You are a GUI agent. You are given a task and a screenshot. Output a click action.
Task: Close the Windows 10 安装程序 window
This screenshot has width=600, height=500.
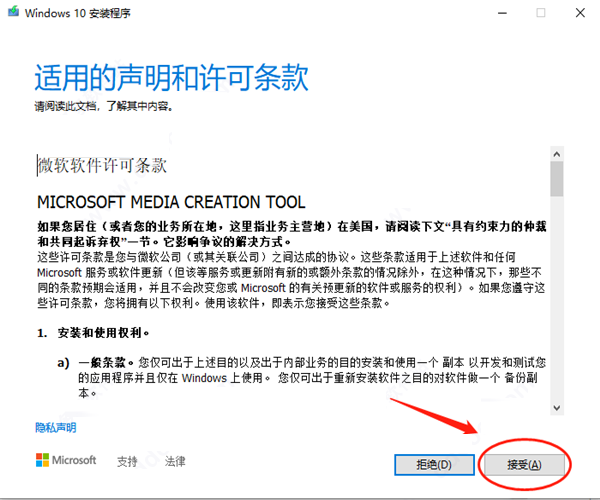tap(580, 12)
